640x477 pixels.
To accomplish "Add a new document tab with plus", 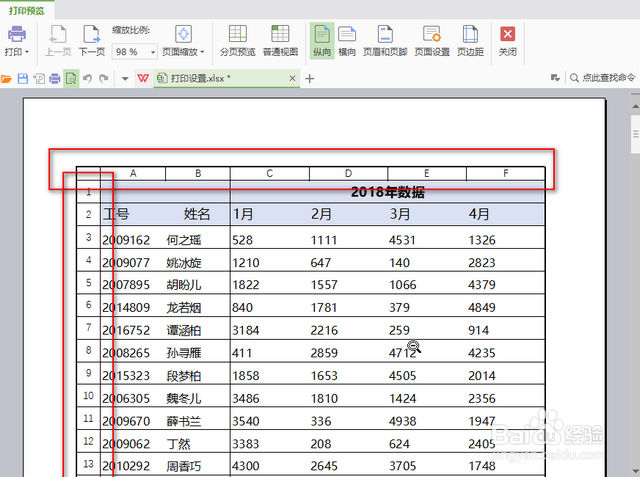I will coord(310,78).
